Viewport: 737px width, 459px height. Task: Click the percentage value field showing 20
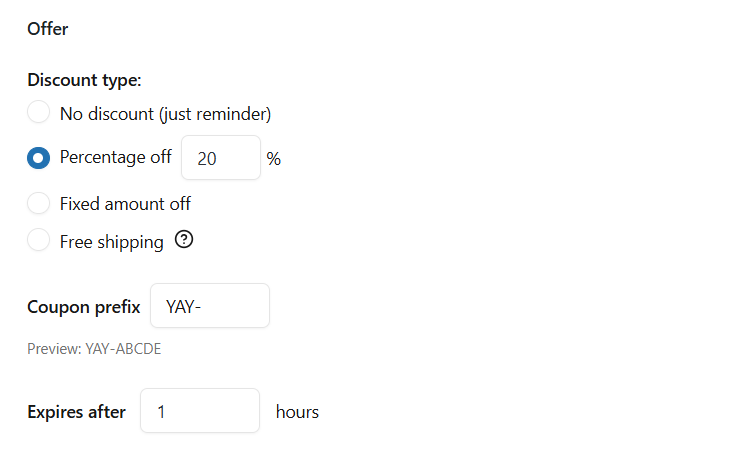coord(220,158)
